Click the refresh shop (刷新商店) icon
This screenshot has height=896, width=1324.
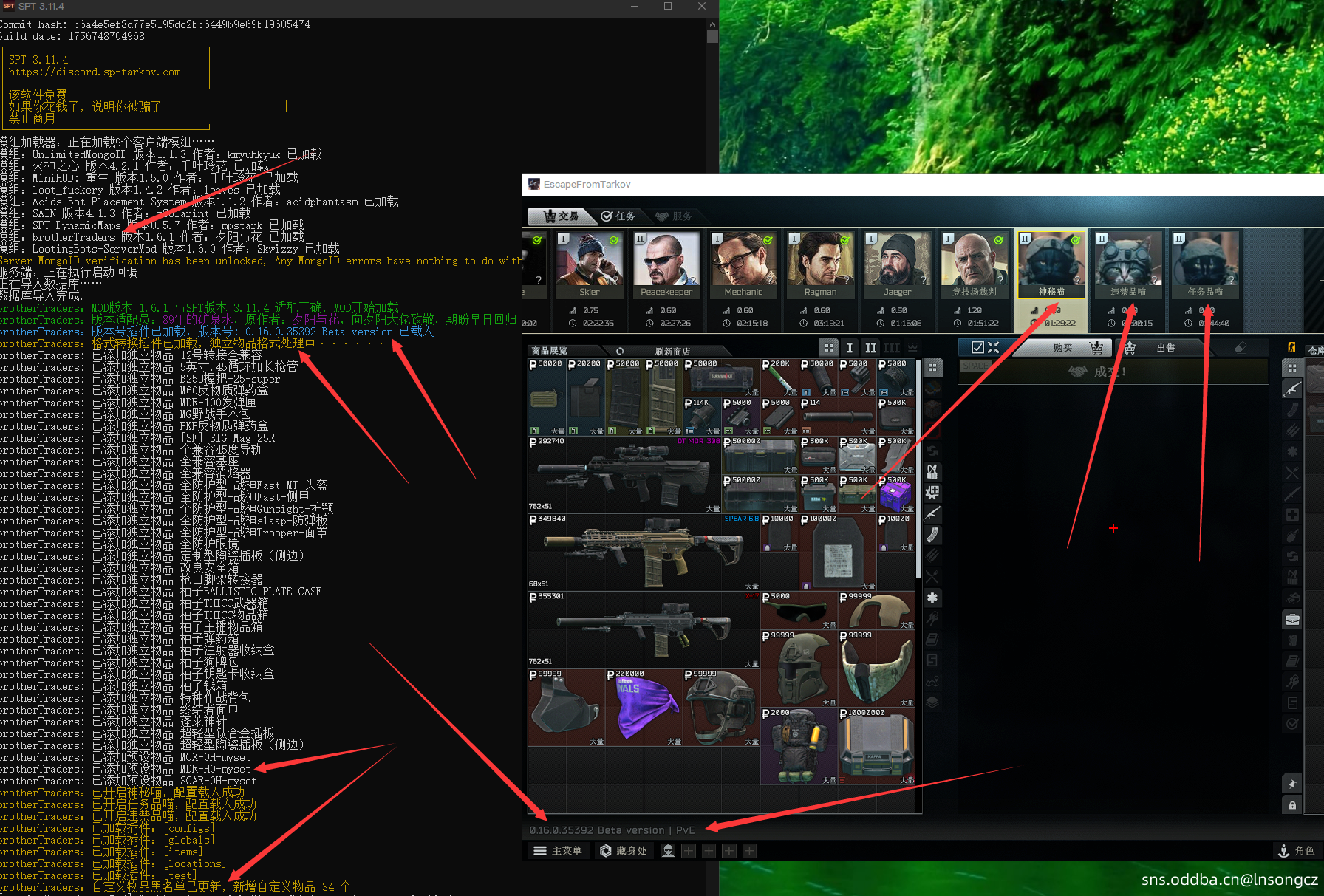pyautogui.click(x=620, y=351)
